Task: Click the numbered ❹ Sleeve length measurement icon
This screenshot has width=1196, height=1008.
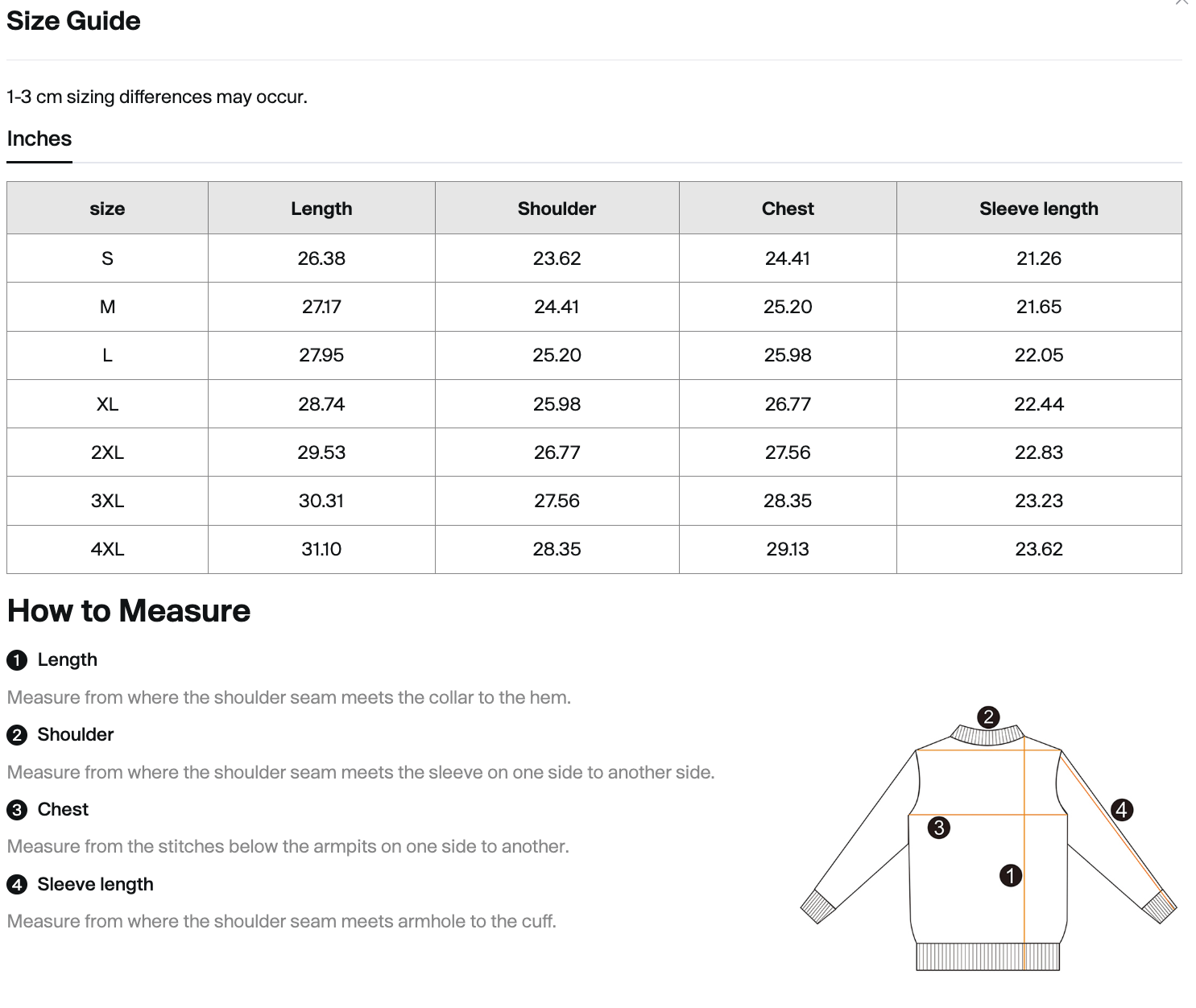Action: pyautogui.click(x=17, y=884)
